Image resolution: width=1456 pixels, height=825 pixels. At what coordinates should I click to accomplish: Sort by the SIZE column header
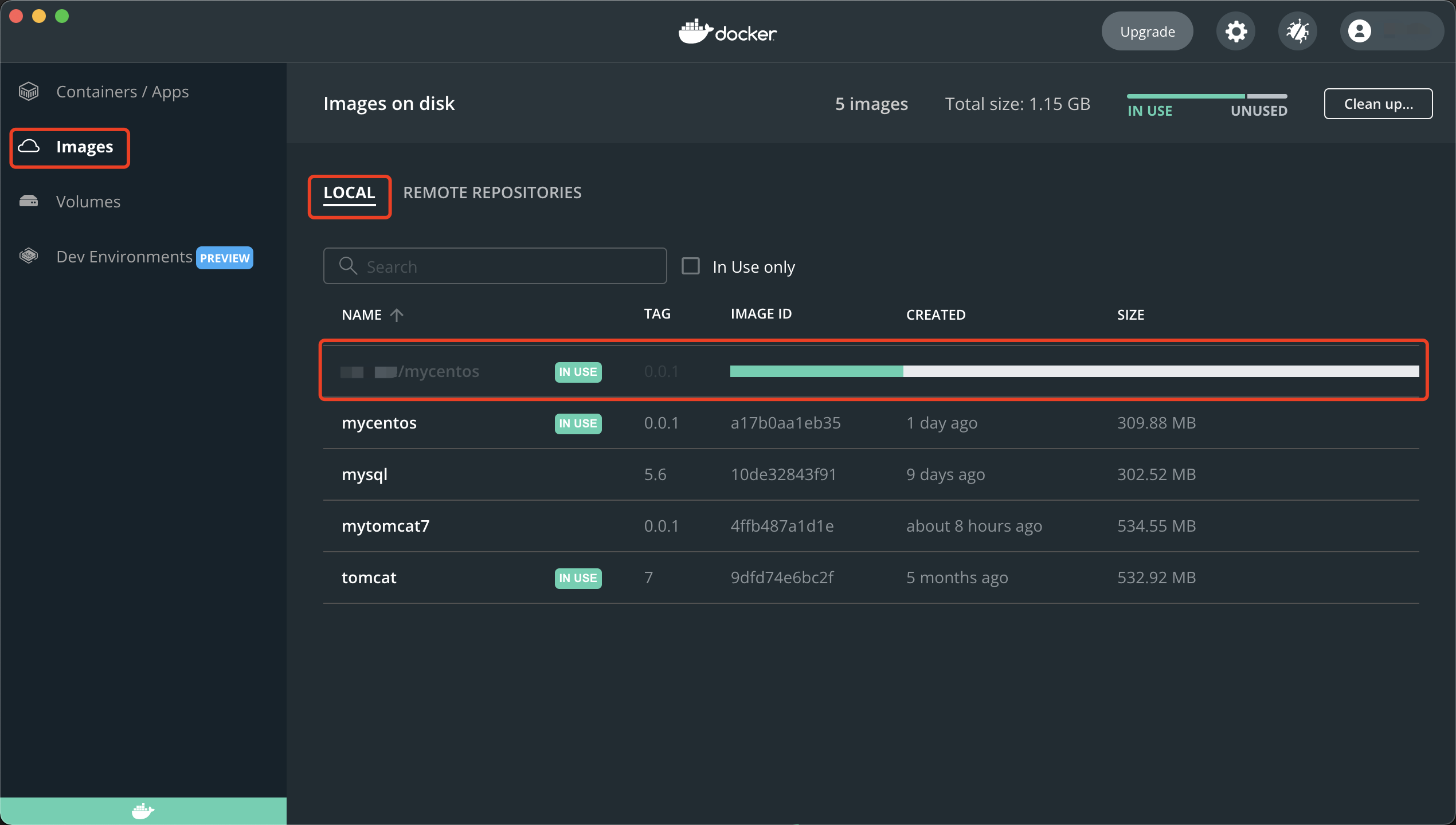coord(1130,315)
